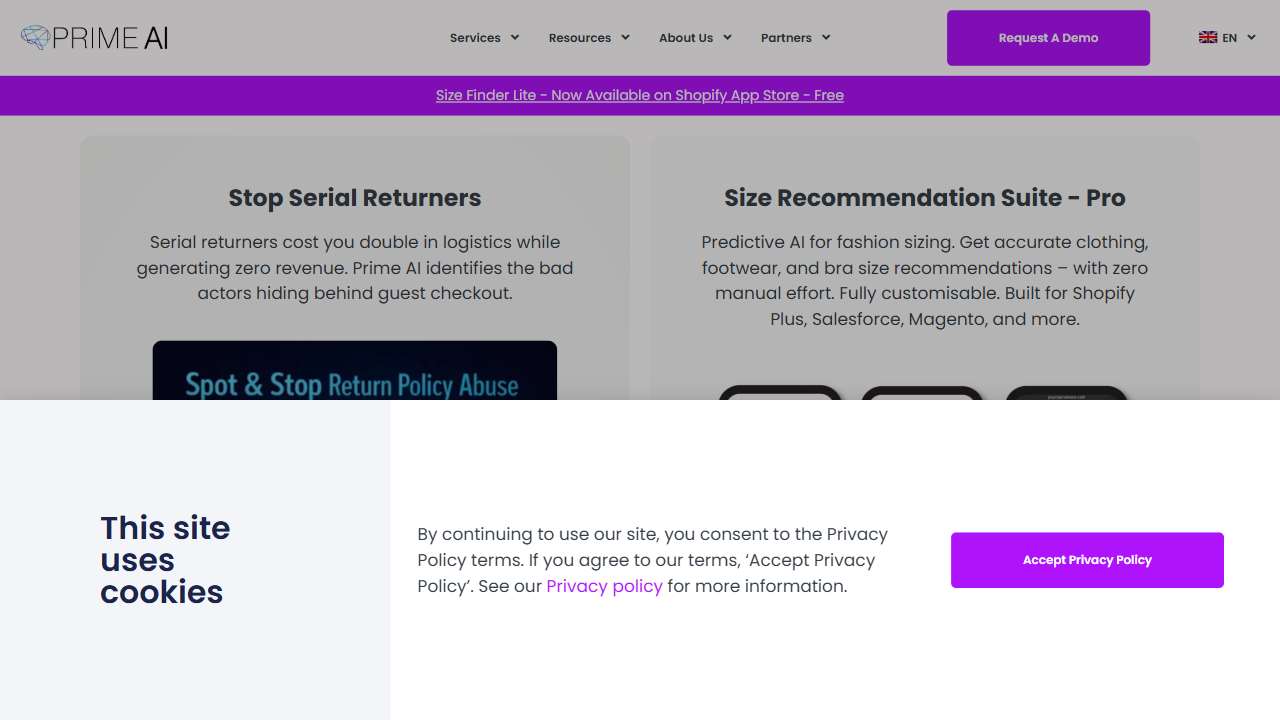Click the Size Recommendation Suite - Pro heading
The width and height of the screenshot is (1280, 720).
pyautogui.click(x=925, y=198)
